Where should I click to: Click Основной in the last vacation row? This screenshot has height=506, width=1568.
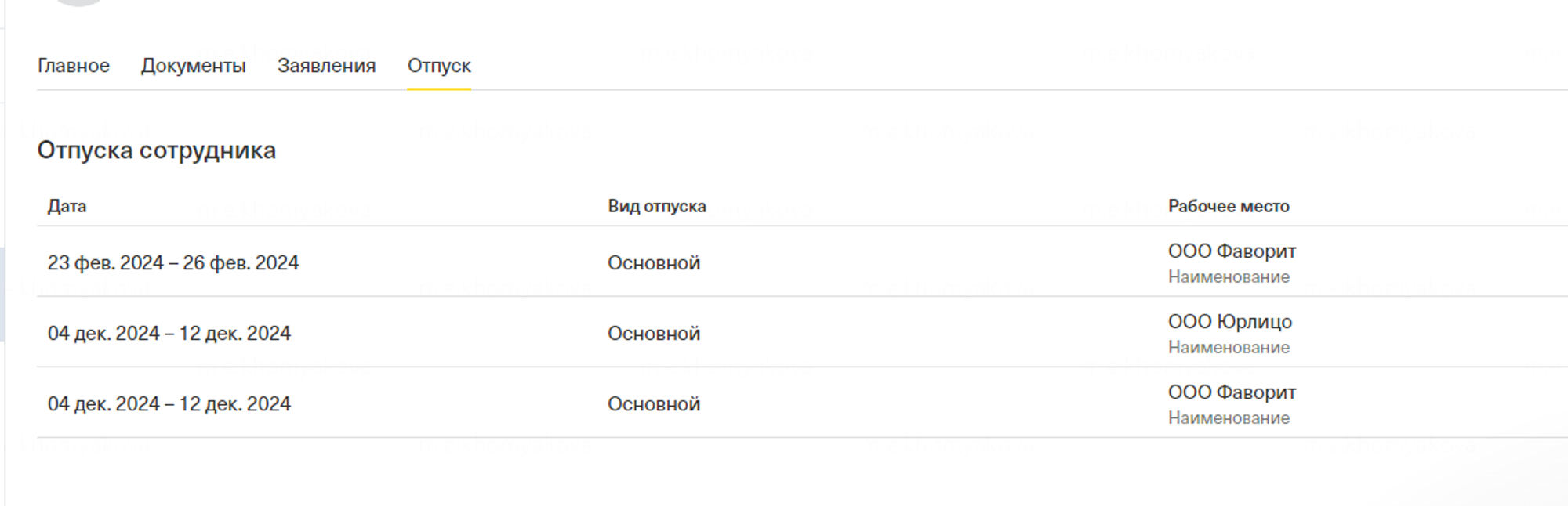point(654,404)
